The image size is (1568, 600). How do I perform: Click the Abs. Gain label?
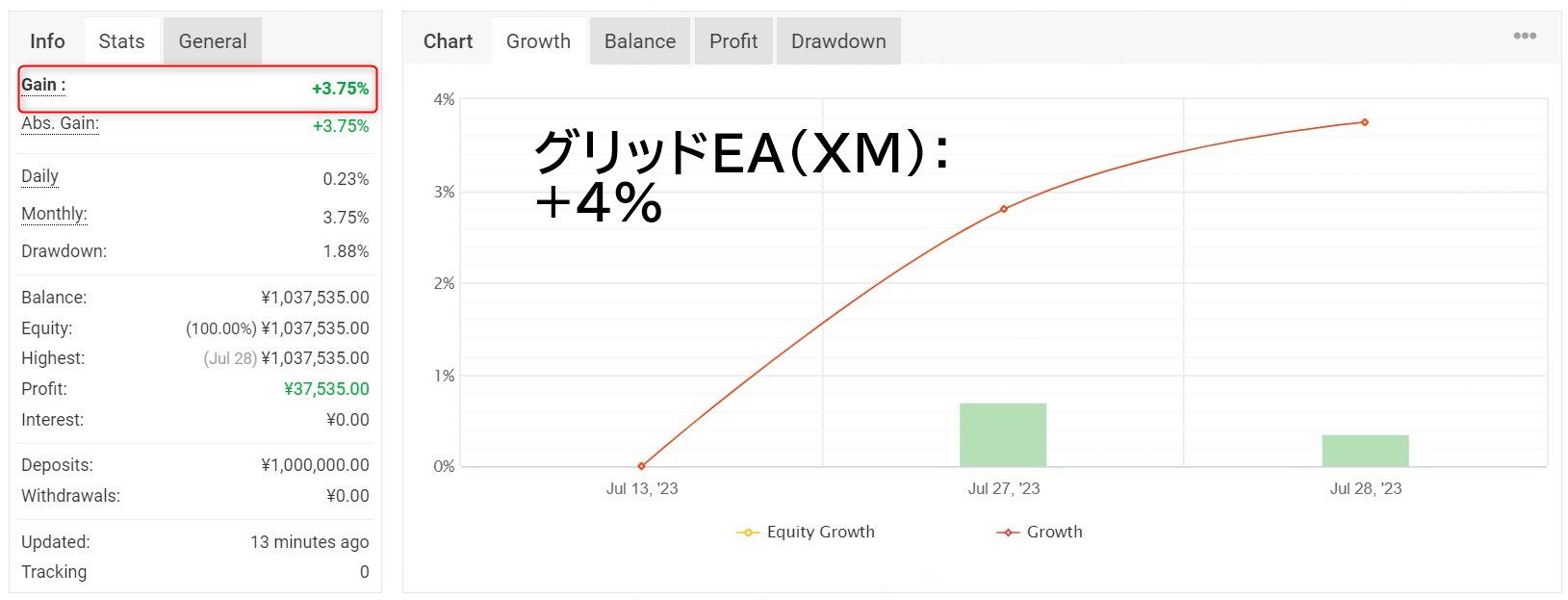tap(60, 123)
